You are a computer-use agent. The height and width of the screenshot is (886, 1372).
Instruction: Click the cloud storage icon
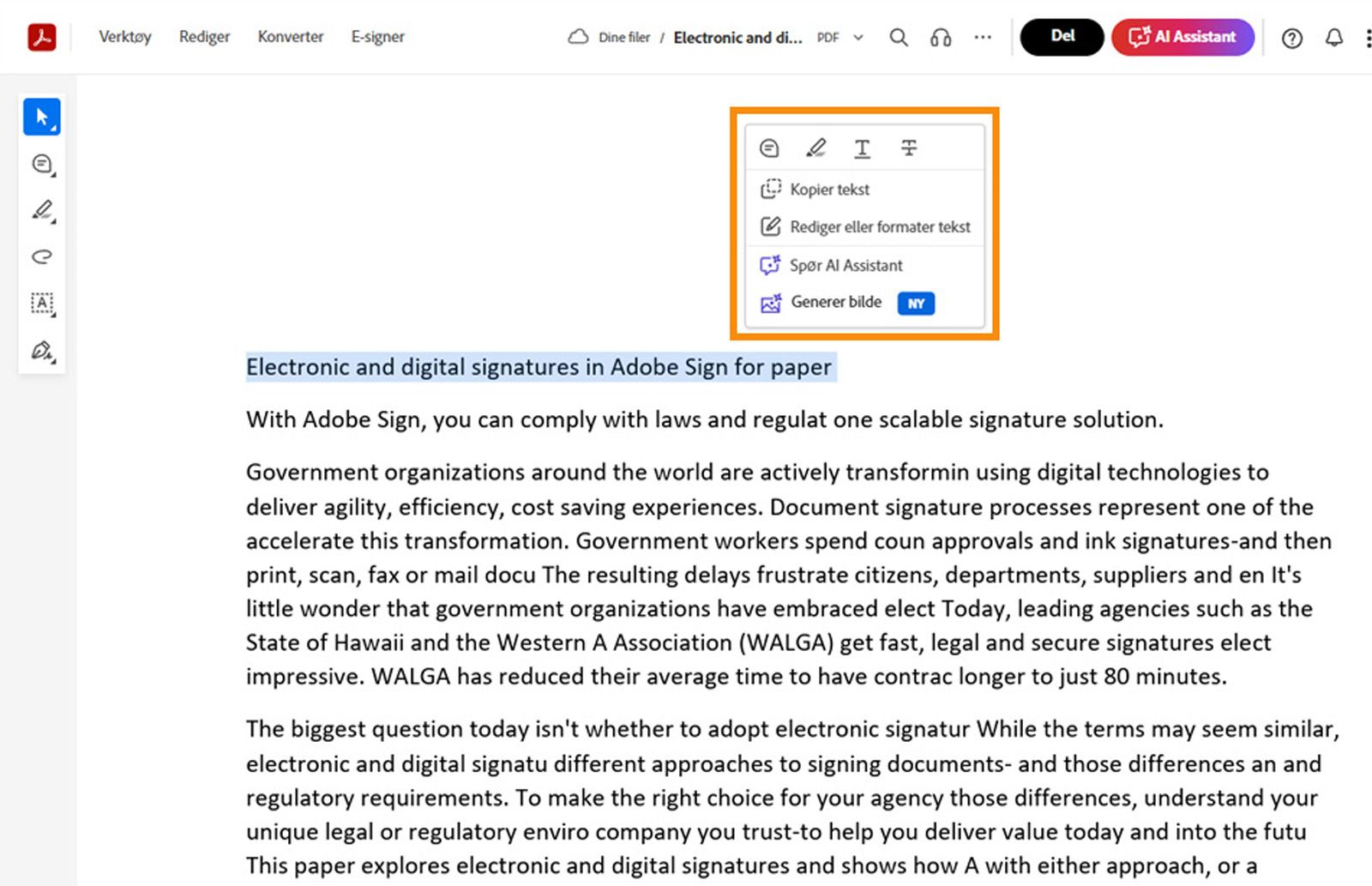[x=578, y=37]
